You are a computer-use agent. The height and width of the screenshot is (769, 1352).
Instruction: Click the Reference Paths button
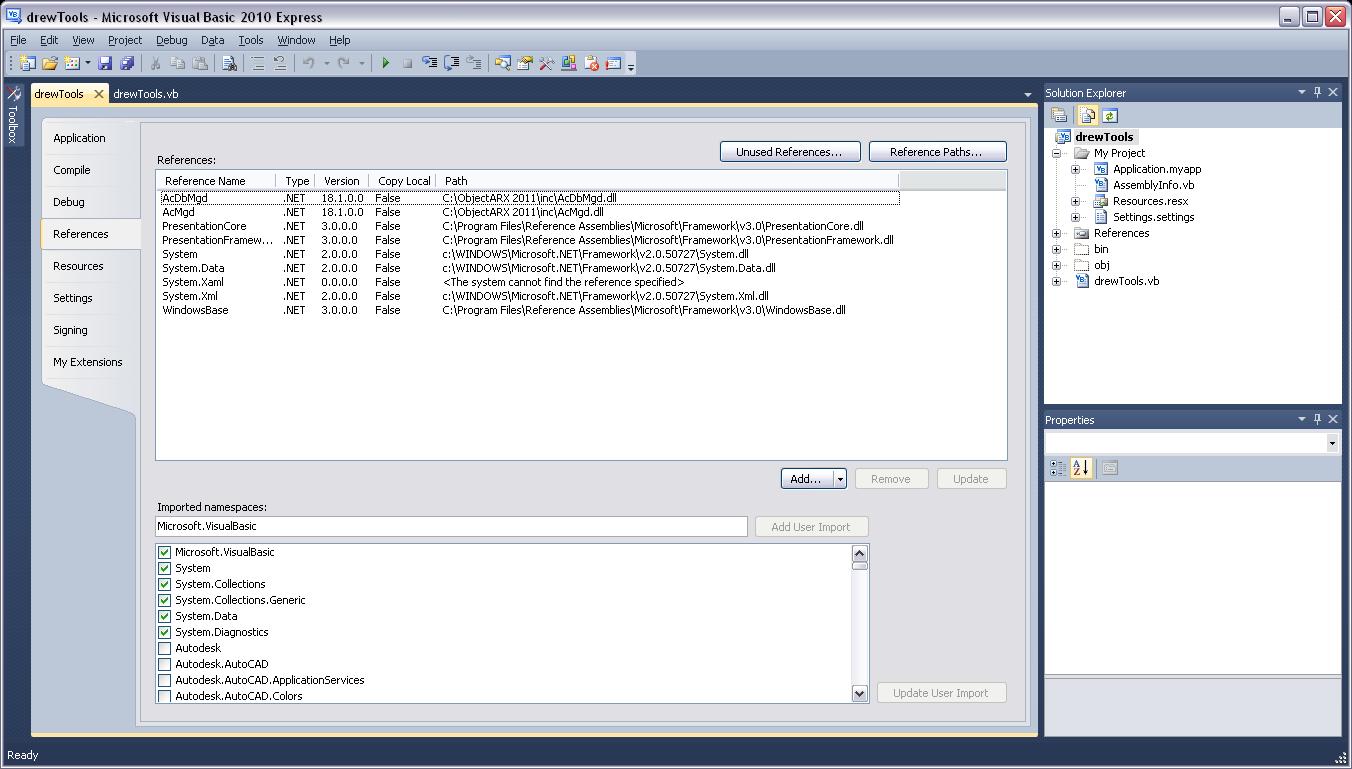point(937,152)
